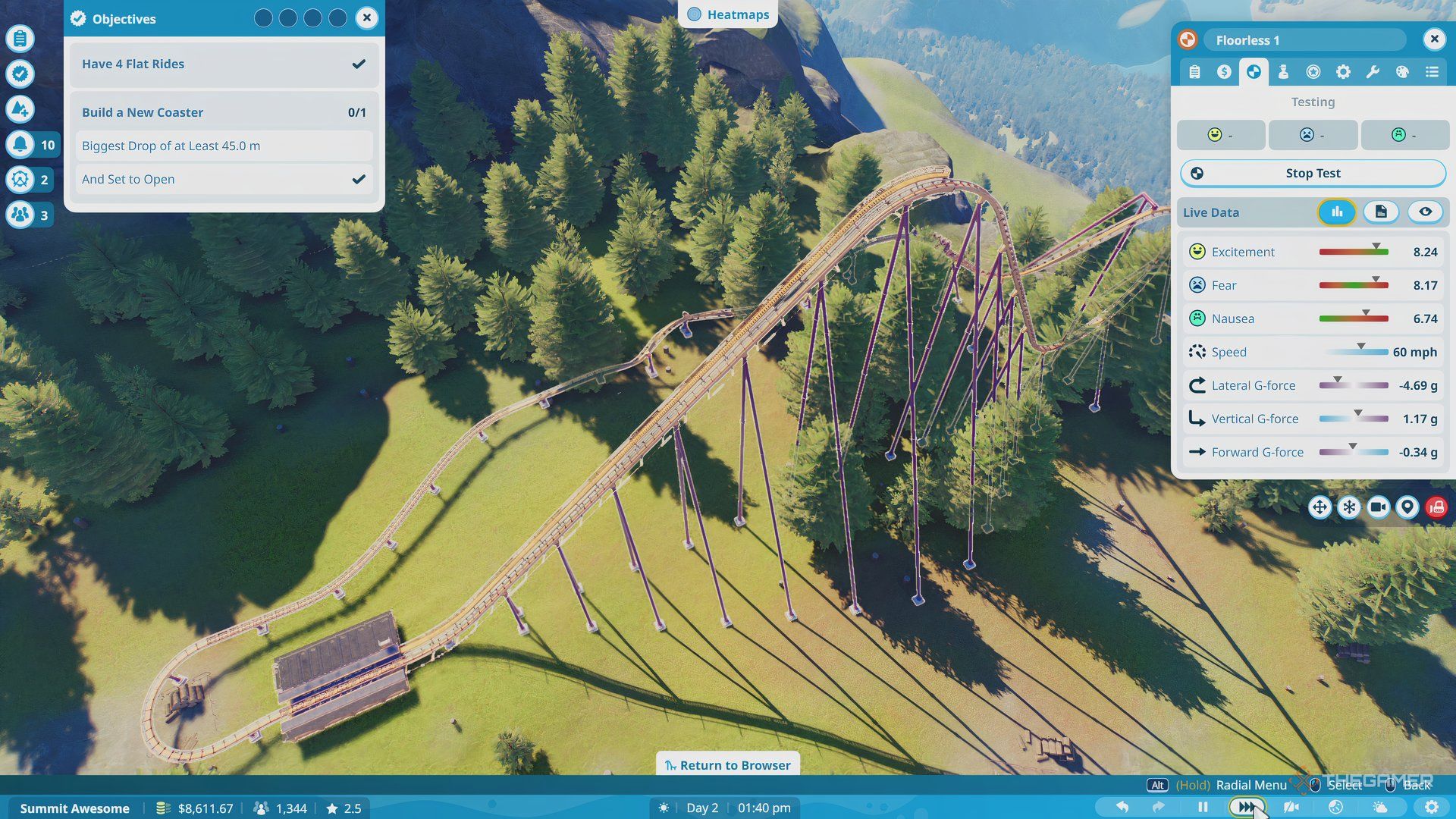The image size is (1456, 819).
Task: Switch to the ride finances dollar tab
Action: pos(1224,71)
